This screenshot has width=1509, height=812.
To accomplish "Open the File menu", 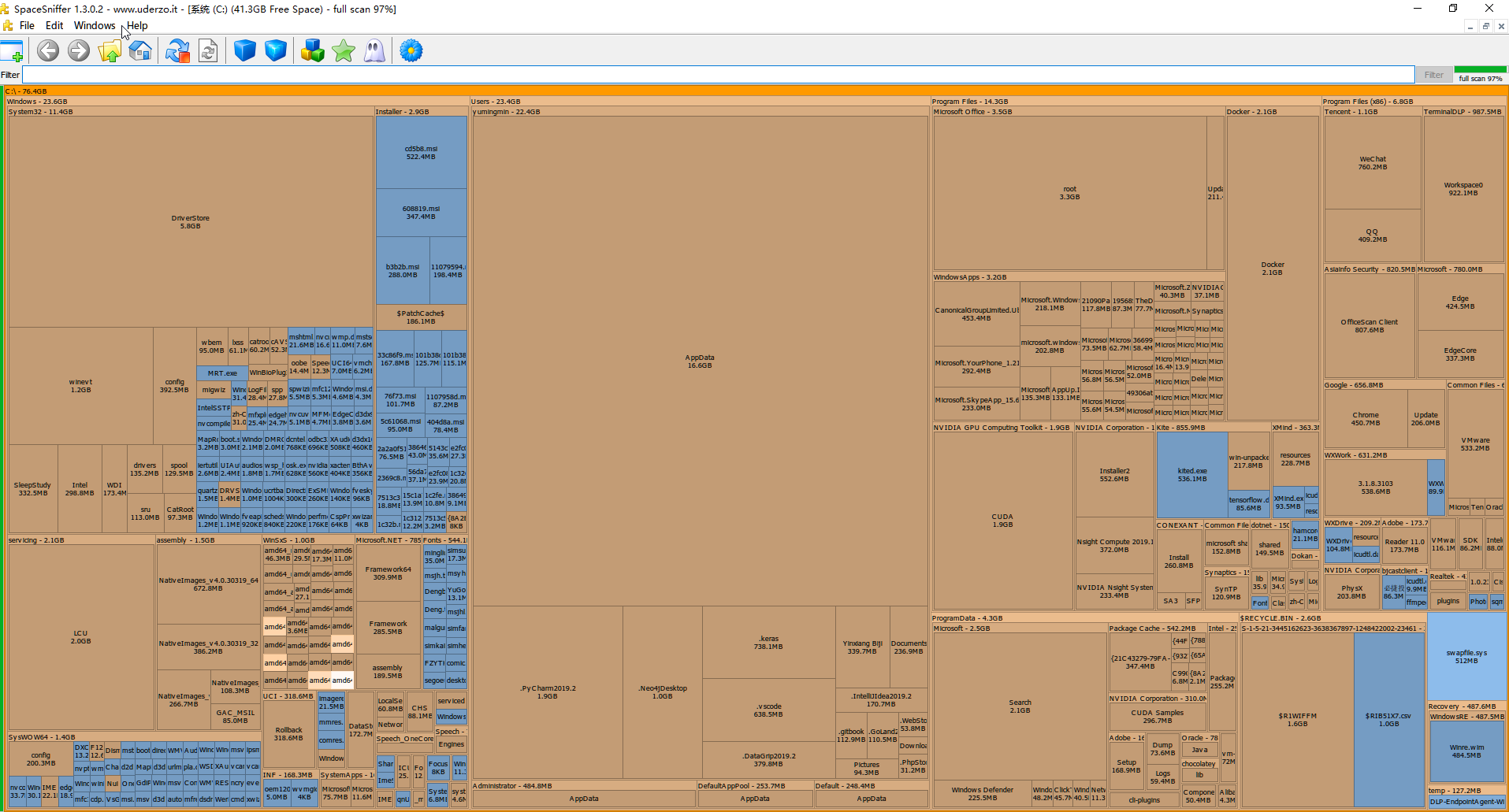I will (x=27, y=25).
